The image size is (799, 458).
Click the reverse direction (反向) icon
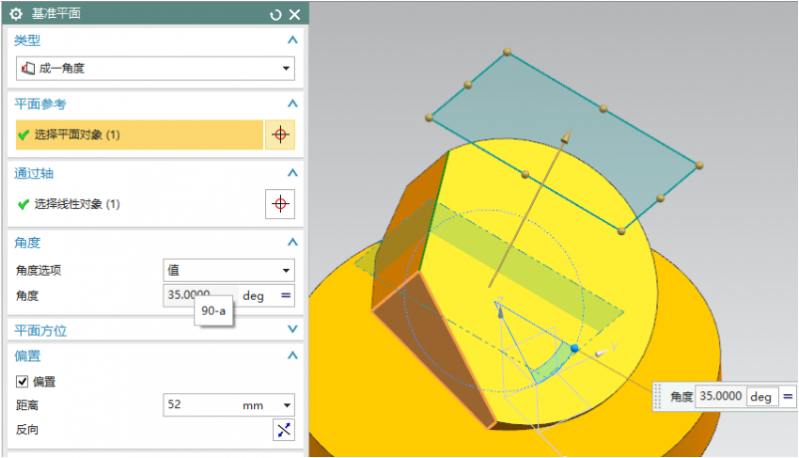point(283,429)
